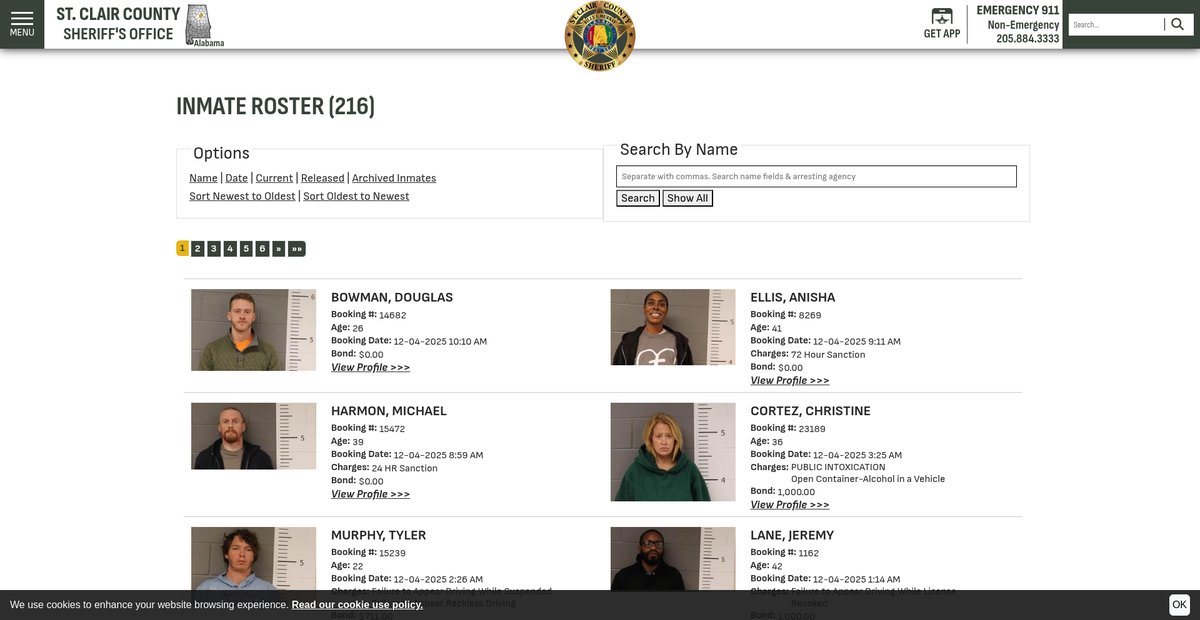Sort roster by Date link
This screenshot has width=1200, height=620.
coord(236,178)
